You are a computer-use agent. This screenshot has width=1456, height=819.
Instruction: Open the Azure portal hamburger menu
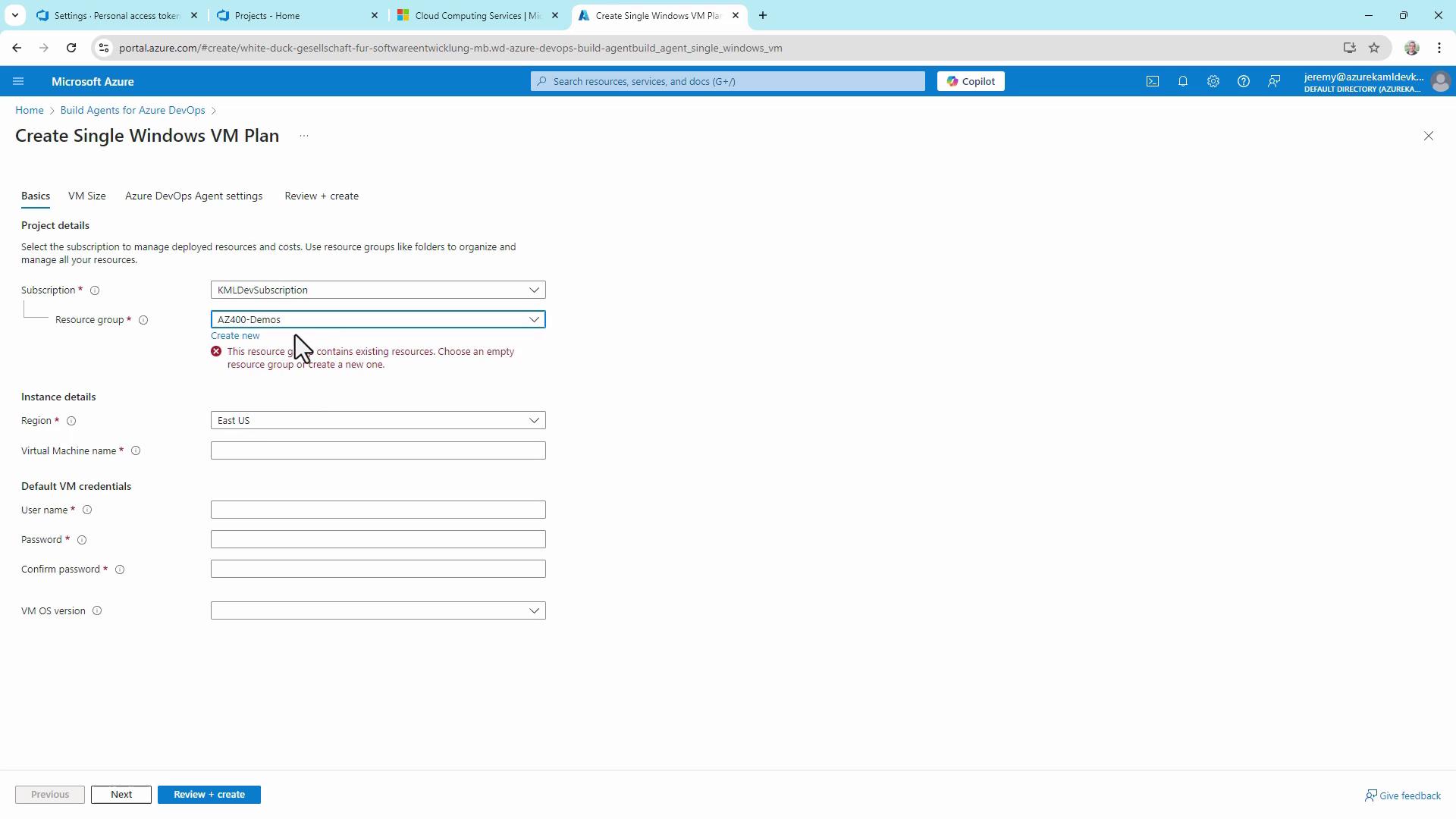[x=18, y=81]
